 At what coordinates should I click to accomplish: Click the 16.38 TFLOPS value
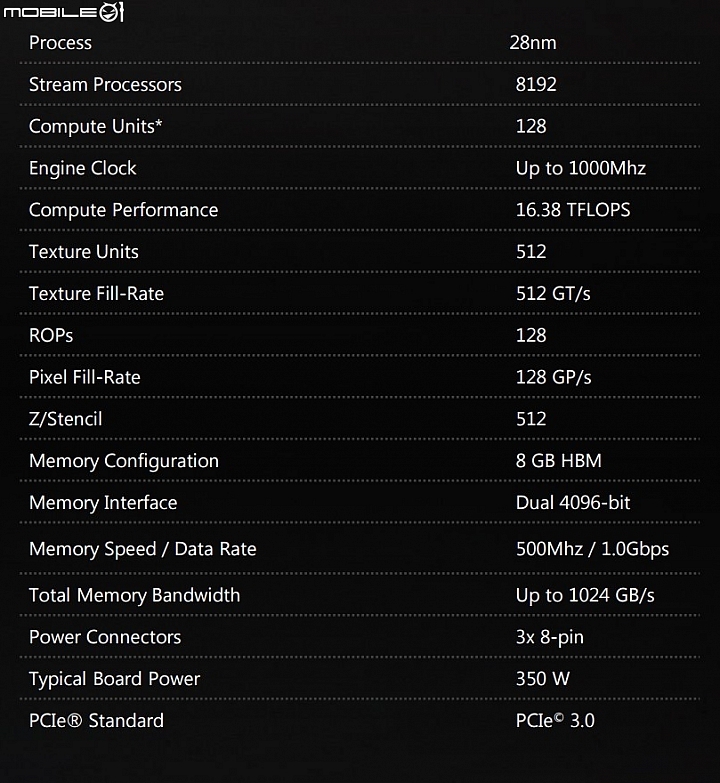(573, 210)
